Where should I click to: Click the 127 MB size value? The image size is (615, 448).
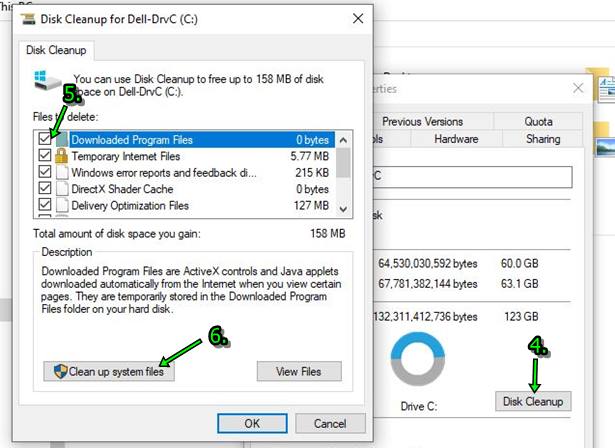click(311, 206)
